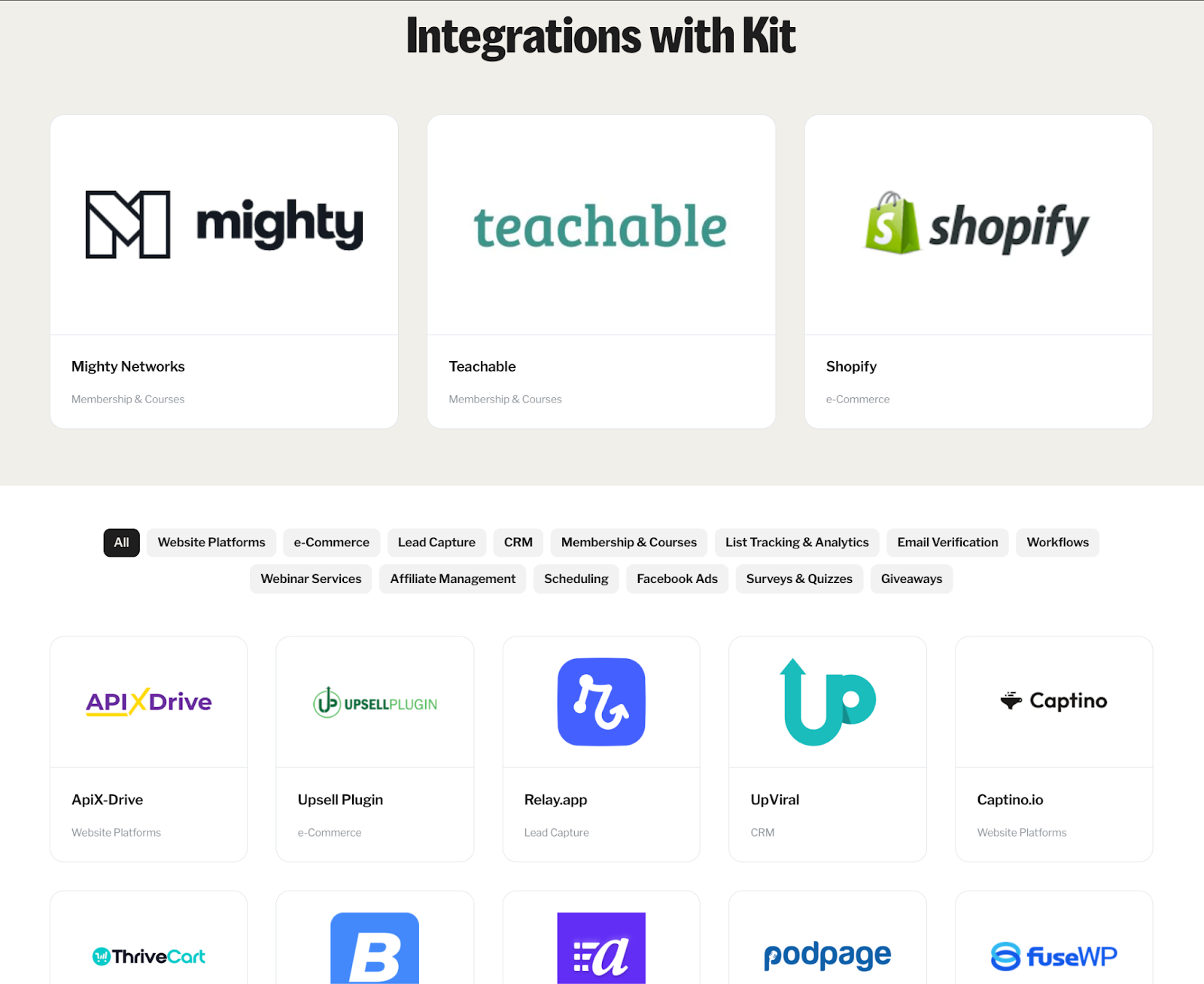Open the ApiX-Drive integration logo
Screen dimensions: 1204x984
point(148,701)
